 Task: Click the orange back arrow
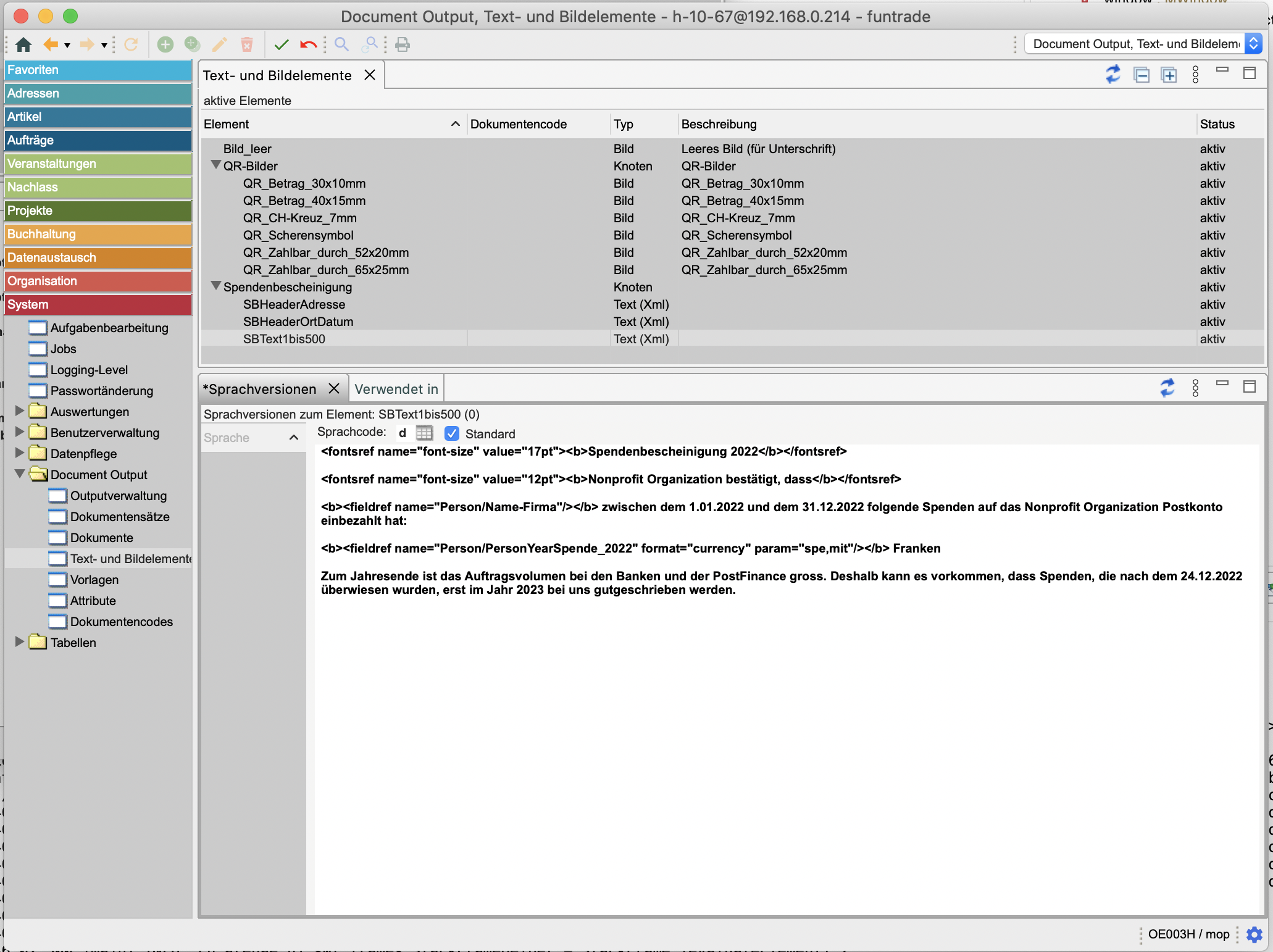pos(51,44)
